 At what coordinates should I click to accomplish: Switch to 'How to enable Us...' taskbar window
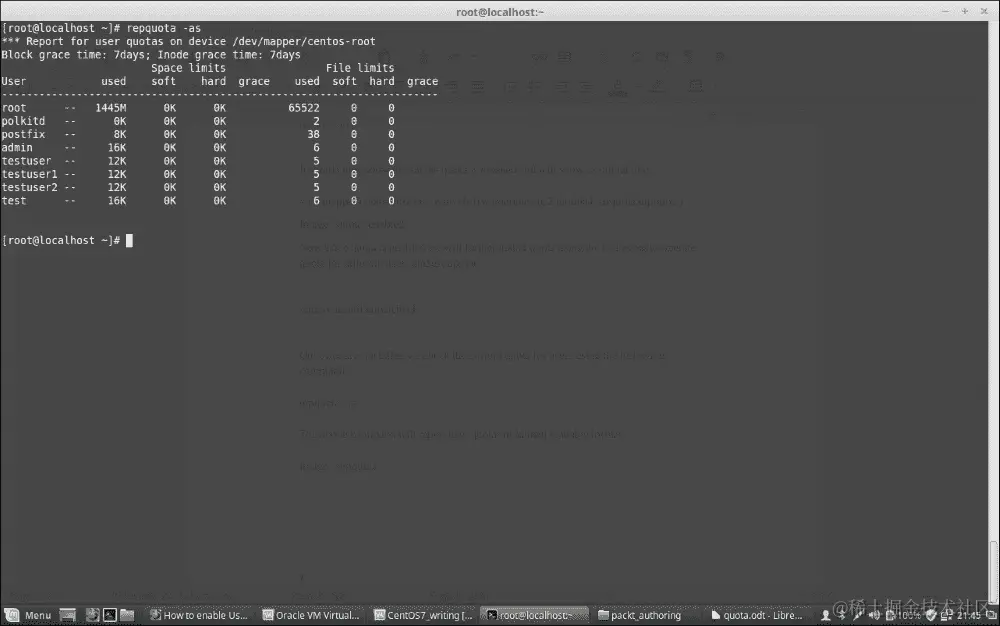coord(198,615)
